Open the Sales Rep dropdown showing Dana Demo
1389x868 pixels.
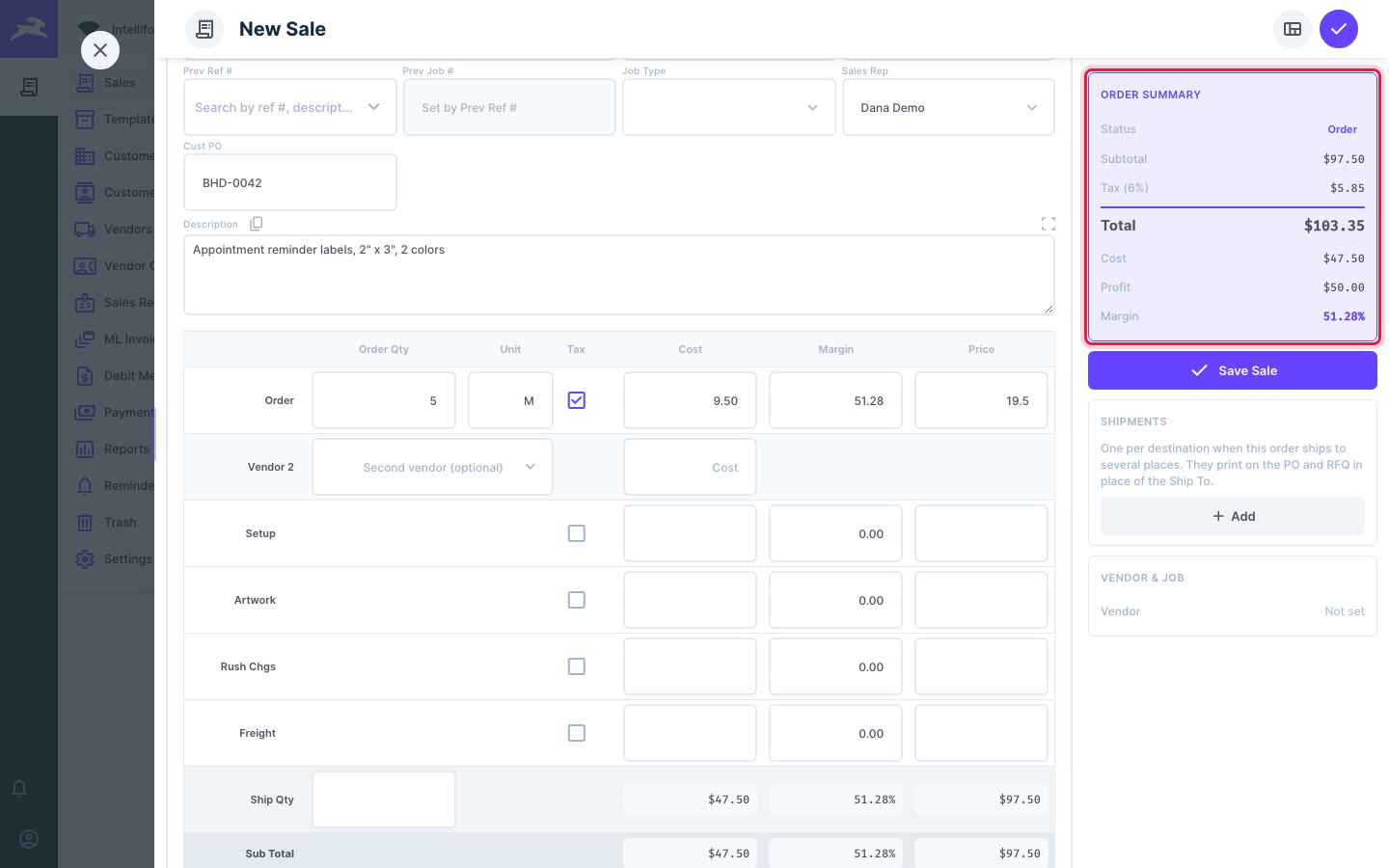(948, 107)
